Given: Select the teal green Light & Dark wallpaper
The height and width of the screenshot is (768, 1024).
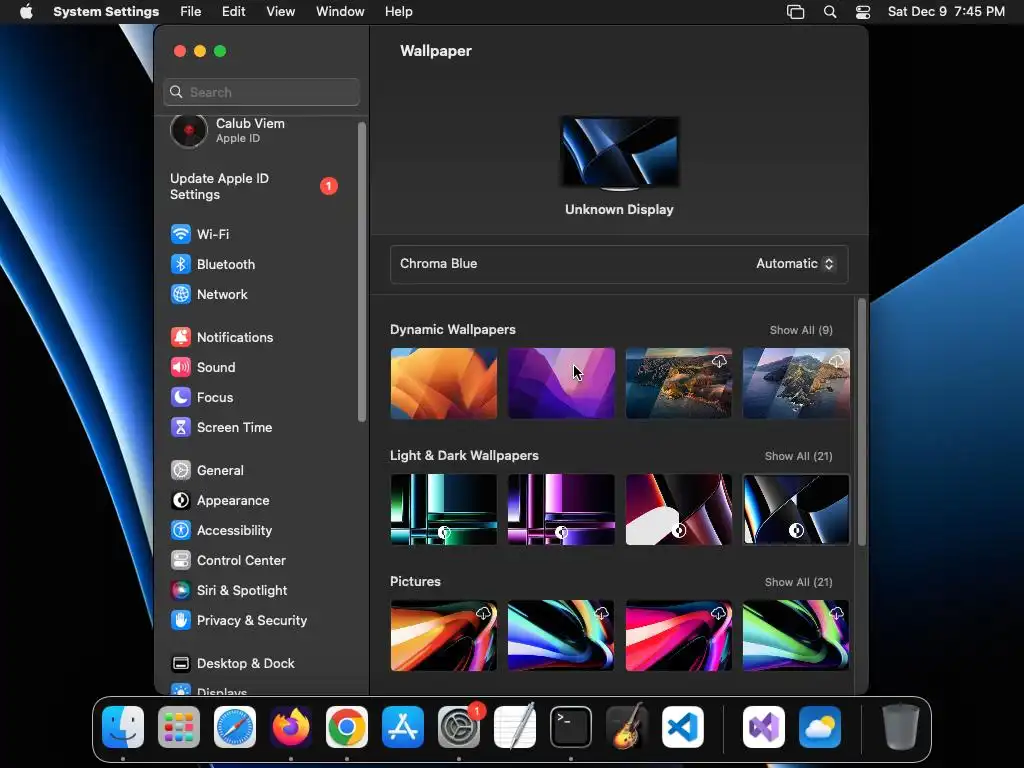Looking at the screenshot, I should [443, 509].
